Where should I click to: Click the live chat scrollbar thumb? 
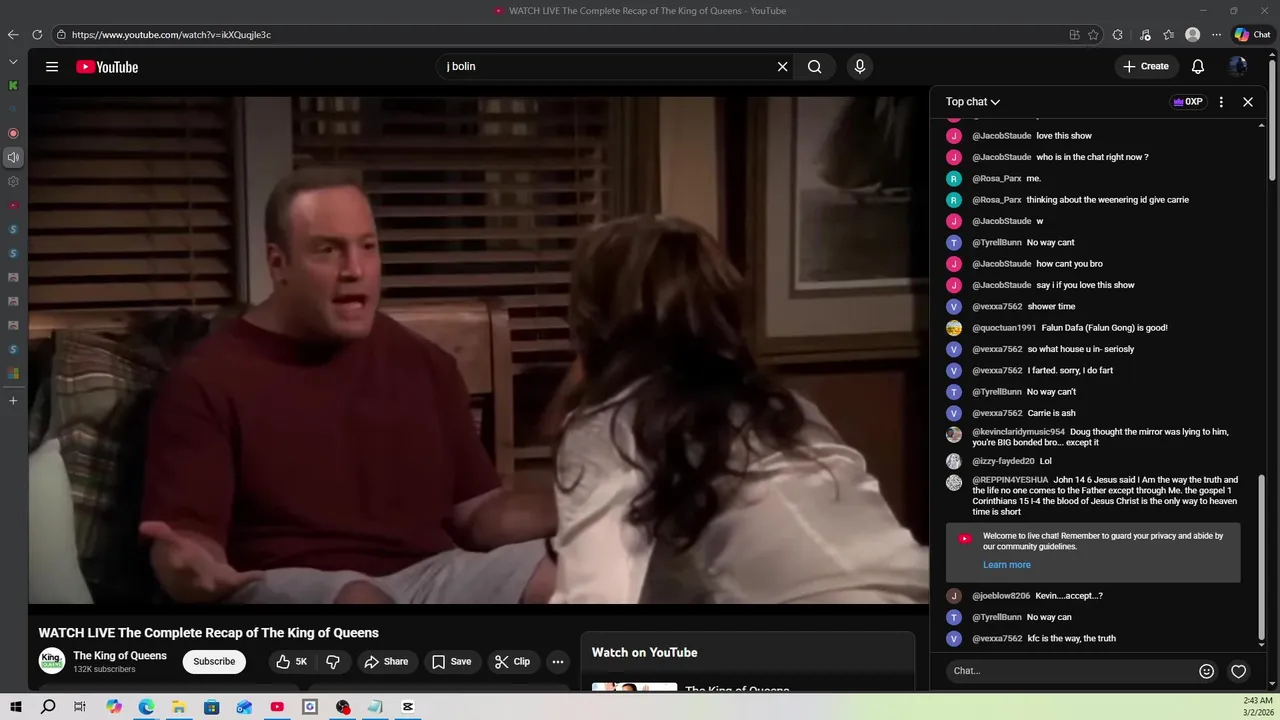coord(1262,559)
